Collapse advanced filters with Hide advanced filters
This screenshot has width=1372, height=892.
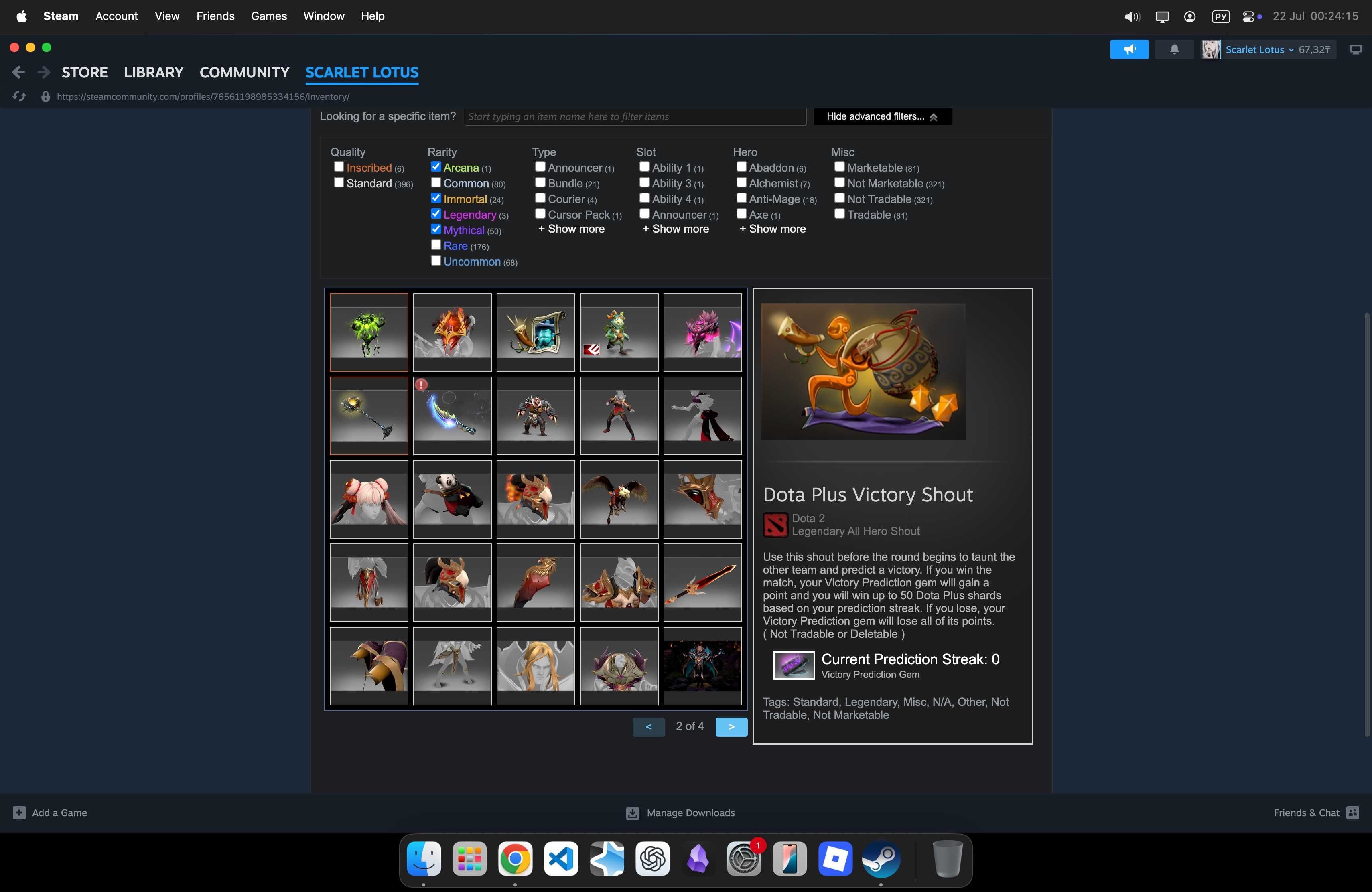pyautogui.click(x=883, y=116)
